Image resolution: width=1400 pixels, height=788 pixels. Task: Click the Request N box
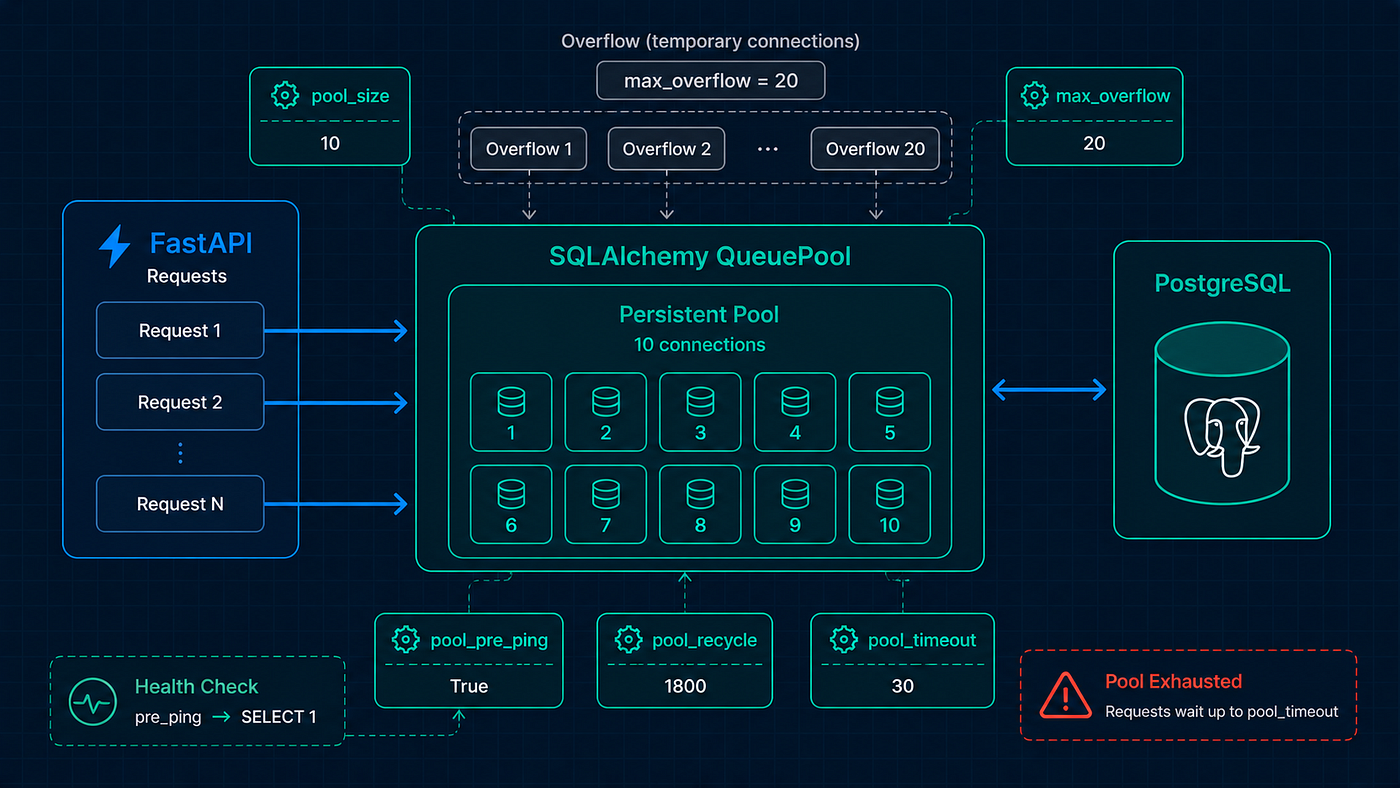[x=180, y=504]
